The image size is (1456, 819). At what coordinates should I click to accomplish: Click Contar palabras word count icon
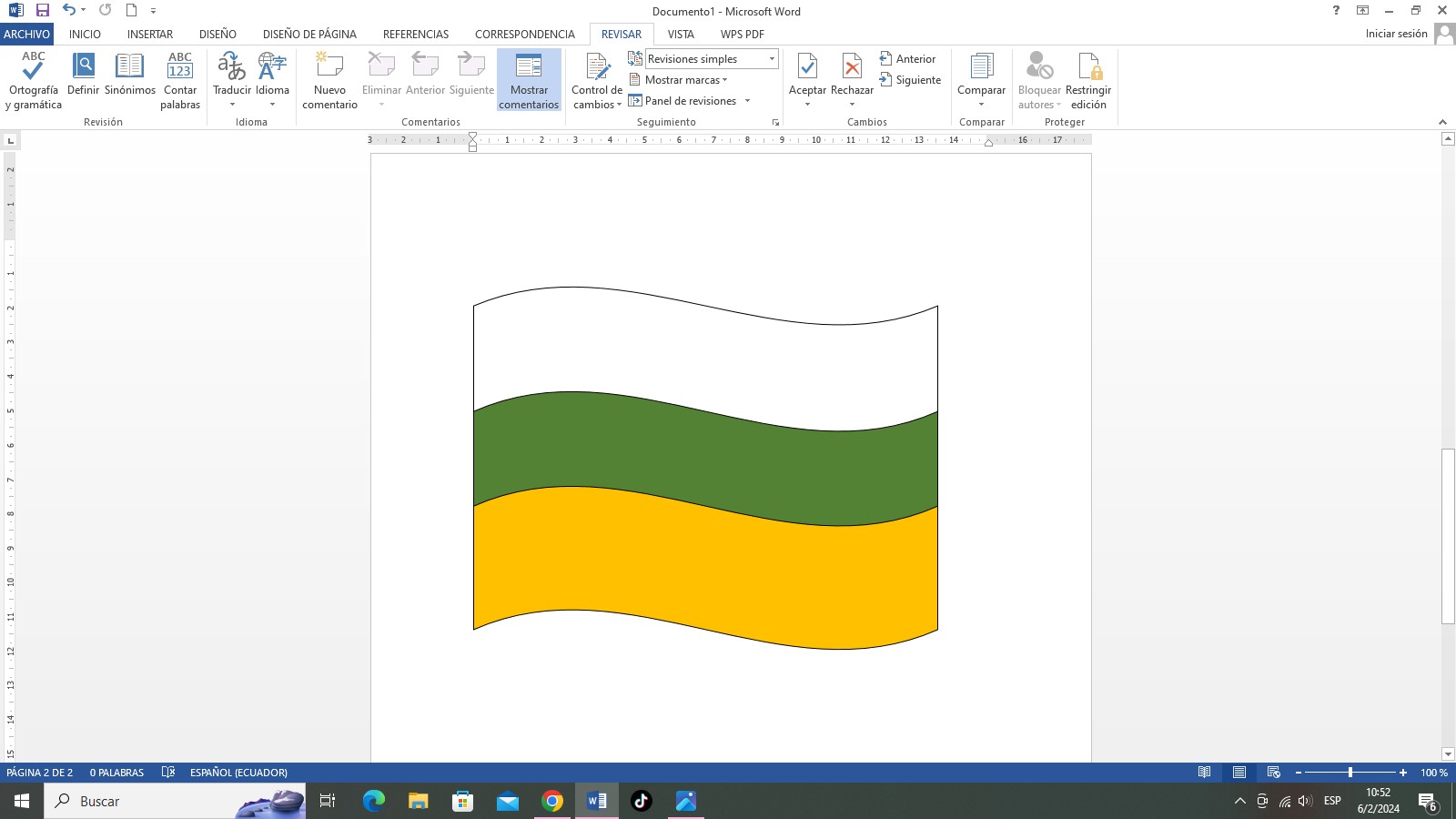pos(180,67)
